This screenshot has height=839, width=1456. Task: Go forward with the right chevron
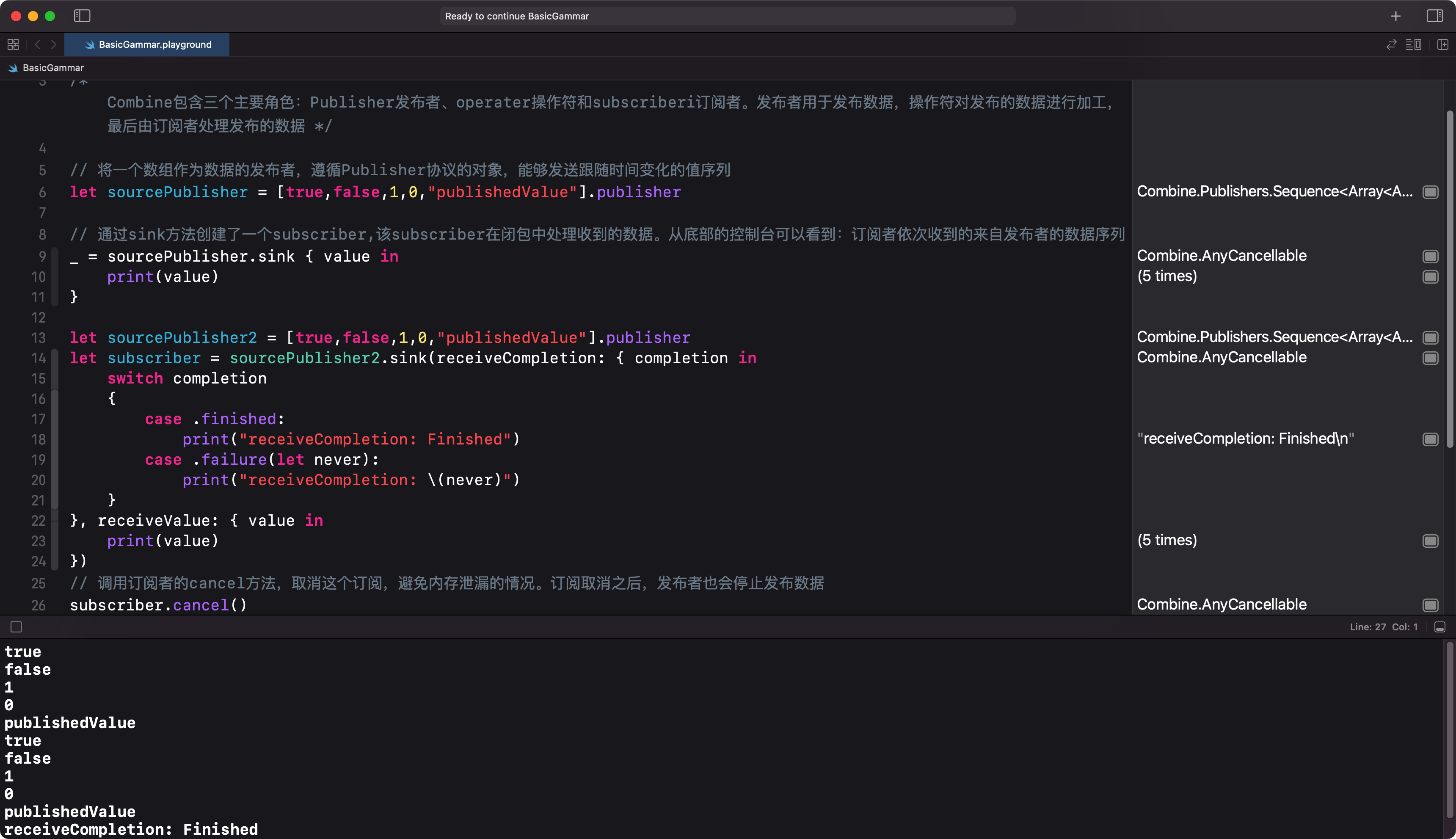[54, 44]
